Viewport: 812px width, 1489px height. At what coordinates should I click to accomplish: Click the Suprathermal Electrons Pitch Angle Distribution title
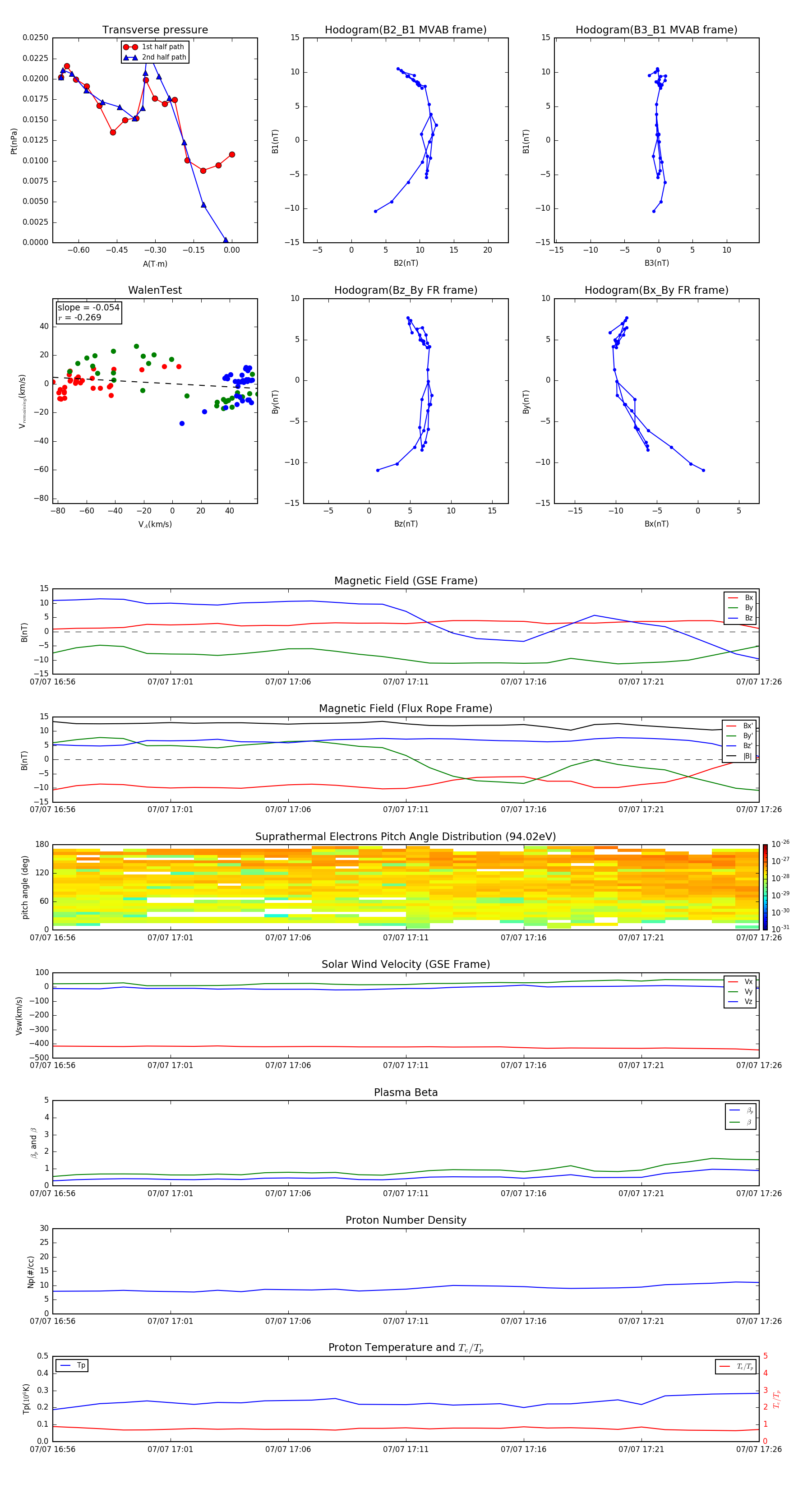(x=406, y=837)
